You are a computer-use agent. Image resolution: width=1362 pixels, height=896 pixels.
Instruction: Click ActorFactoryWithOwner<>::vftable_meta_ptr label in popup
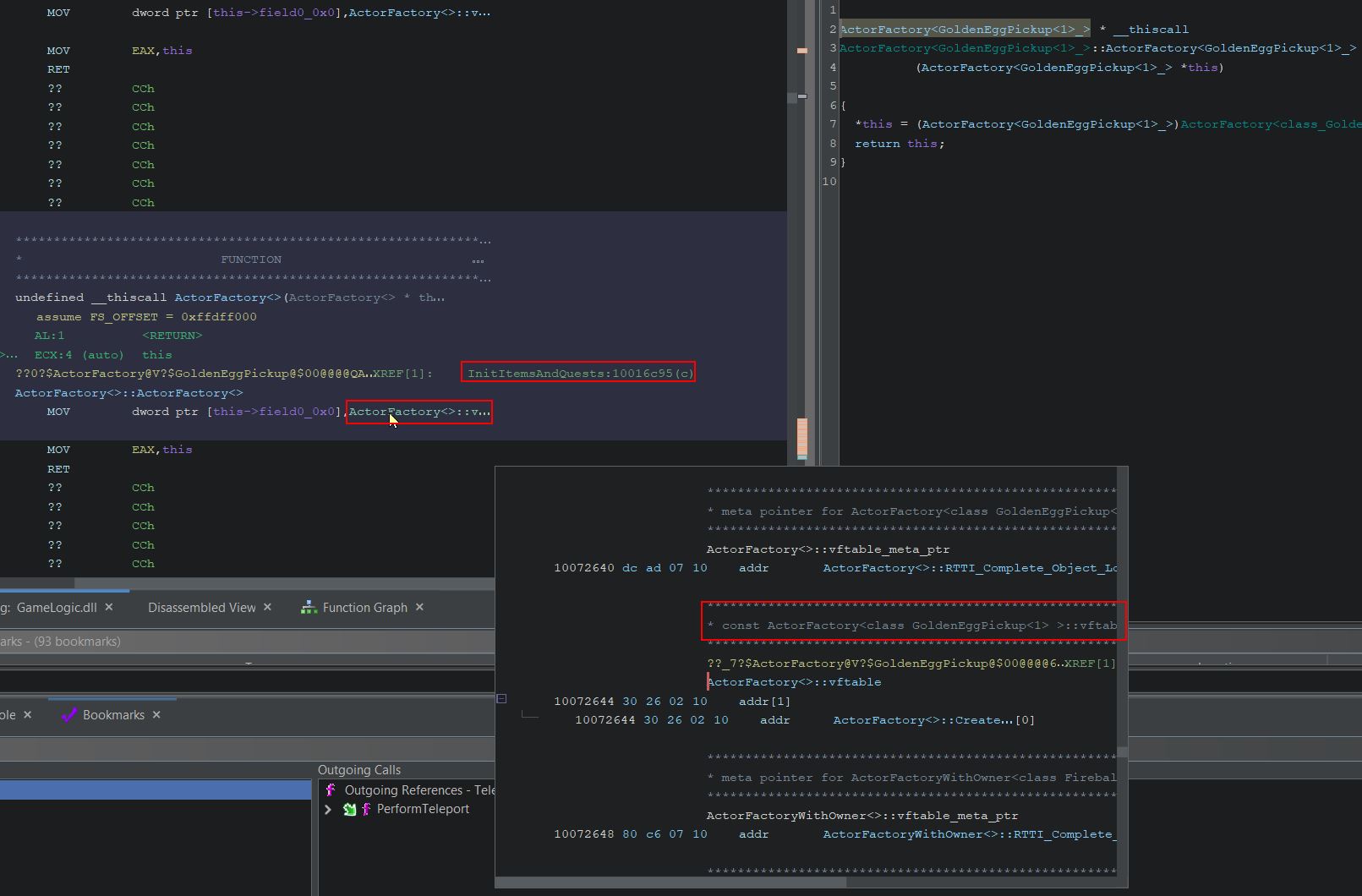tap(862, 816)
